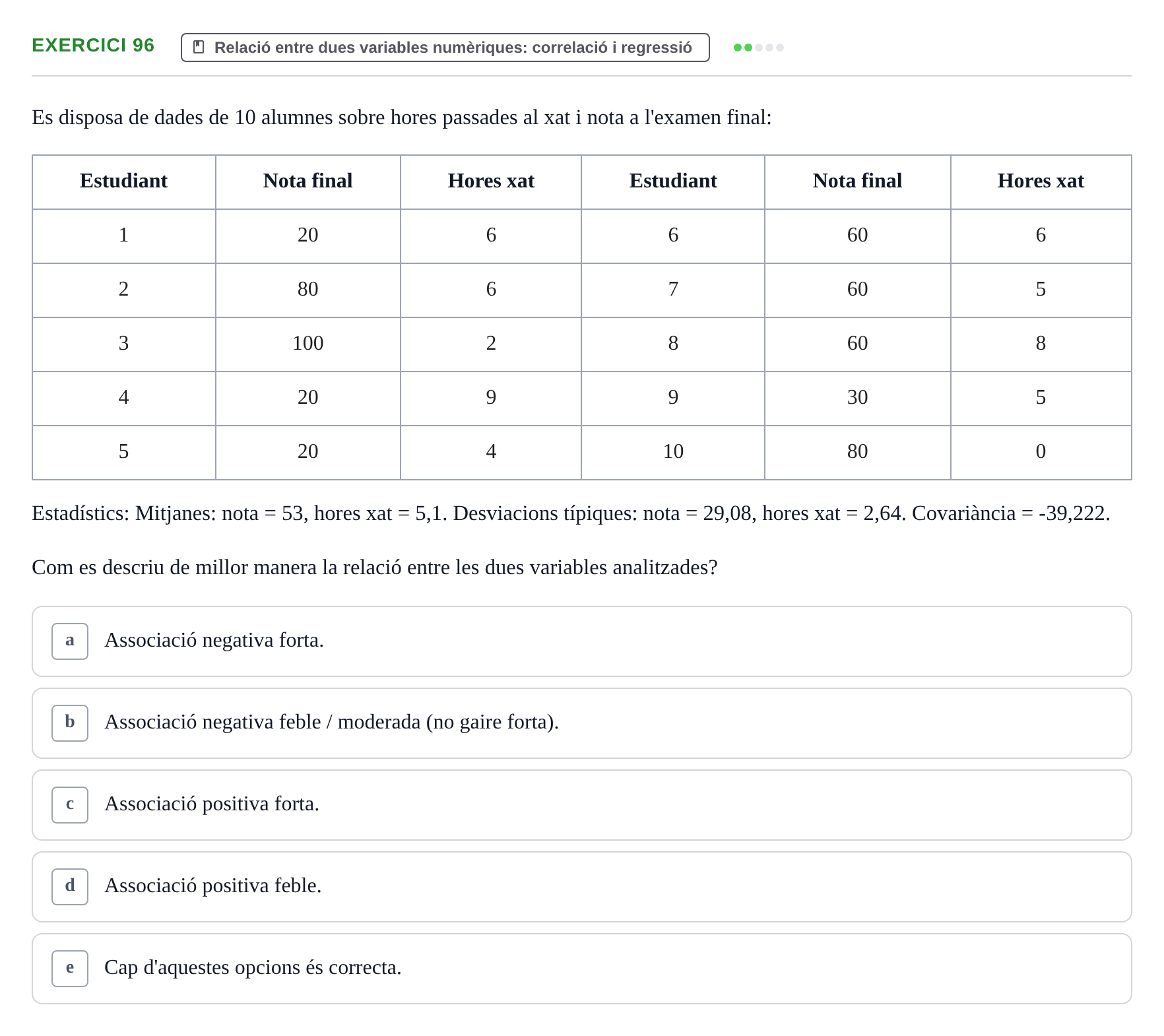Click student 2's Nota final of 80
Image resolution: width=1164 pixels, height=1036 pixels.
click(308, 290)
